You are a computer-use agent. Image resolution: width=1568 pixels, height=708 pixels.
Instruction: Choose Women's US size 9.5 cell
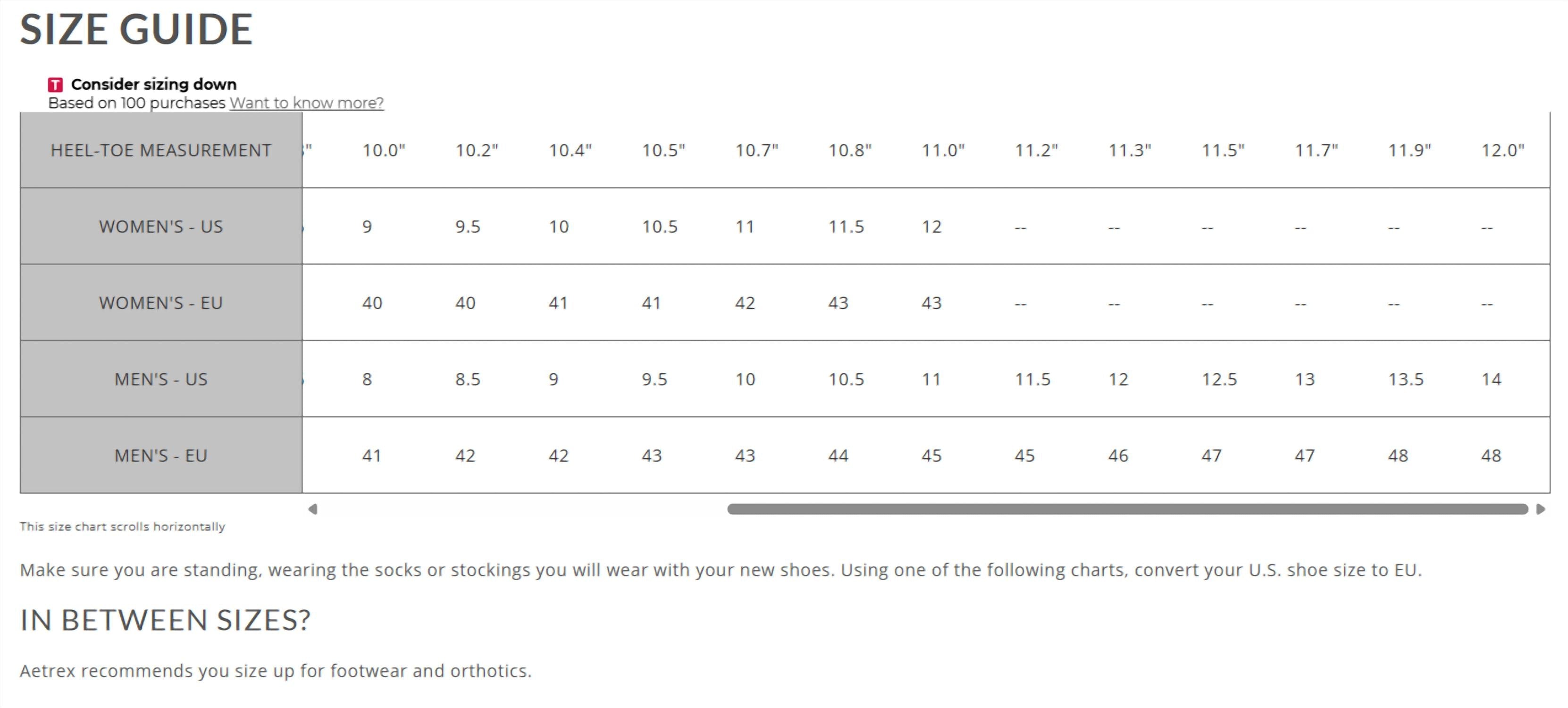click(x=468, y=227)
